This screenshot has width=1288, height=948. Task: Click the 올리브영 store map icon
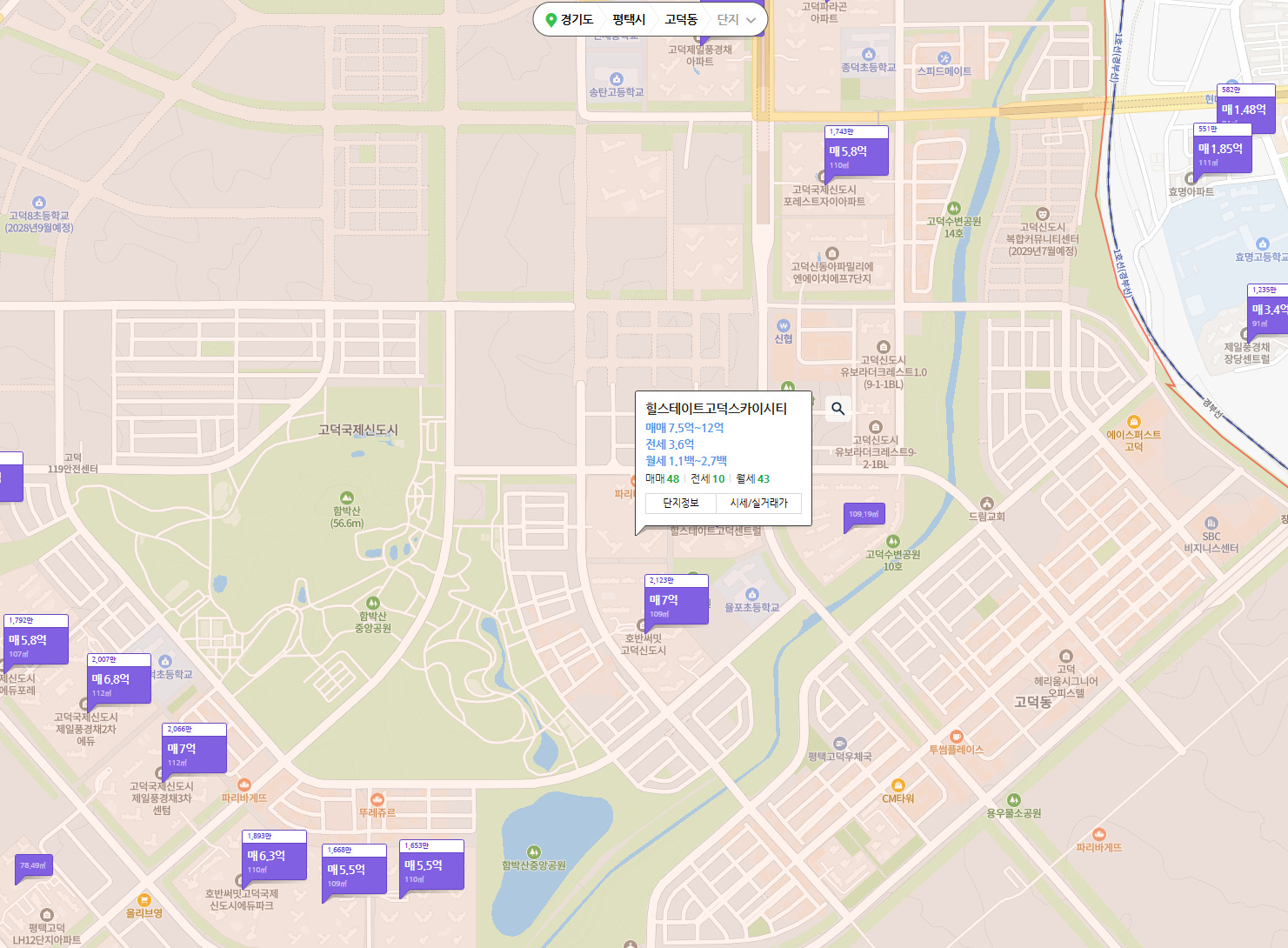(x=144, y=900)
